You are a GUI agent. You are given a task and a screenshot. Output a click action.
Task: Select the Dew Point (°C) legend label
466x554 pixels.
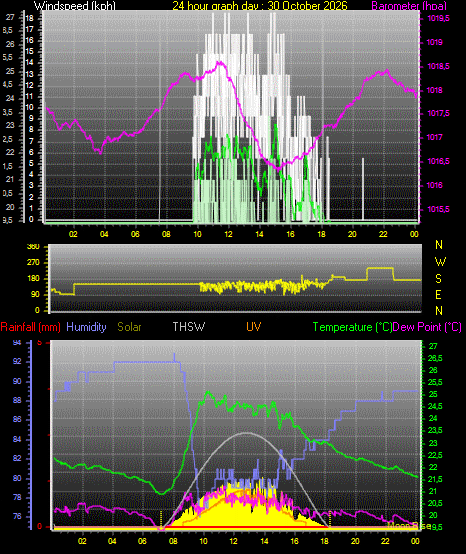coord(427,327)
